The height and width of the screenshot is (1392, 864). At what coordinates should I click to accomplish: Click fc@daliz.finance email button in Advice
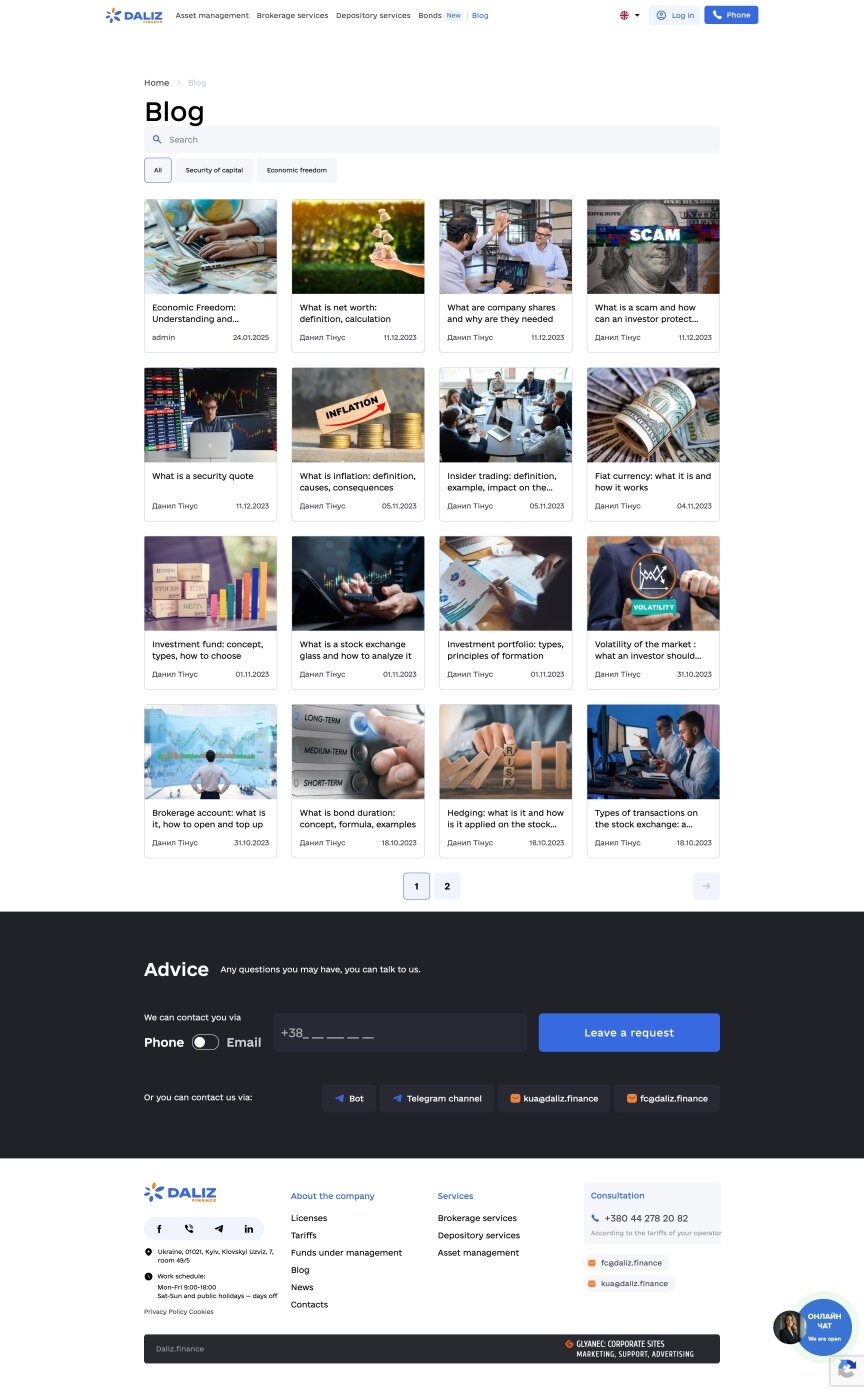667,1098
